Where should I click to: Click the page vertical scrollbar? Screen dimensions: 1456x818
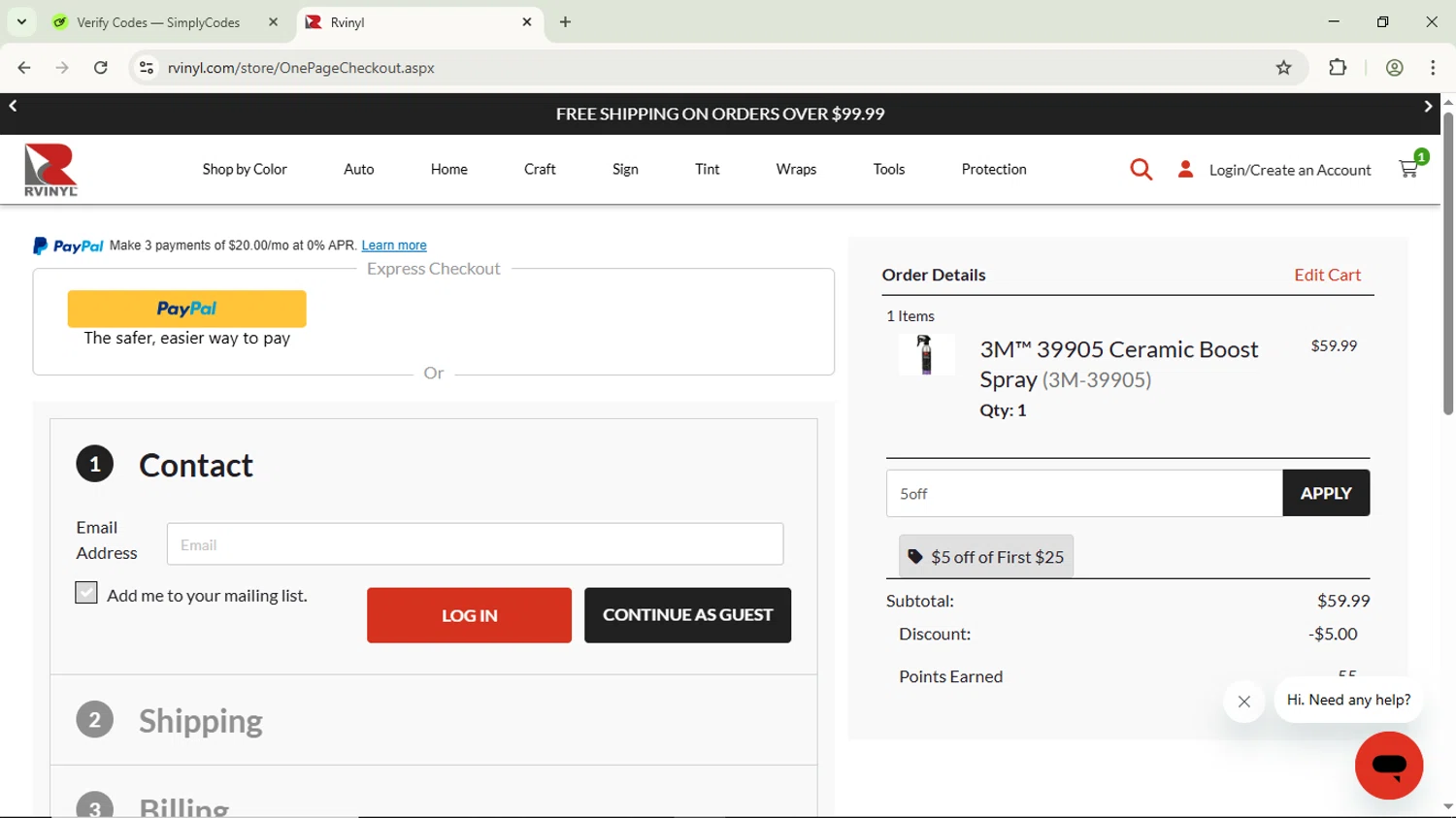pyautogui.click(x=1447, y=264)
